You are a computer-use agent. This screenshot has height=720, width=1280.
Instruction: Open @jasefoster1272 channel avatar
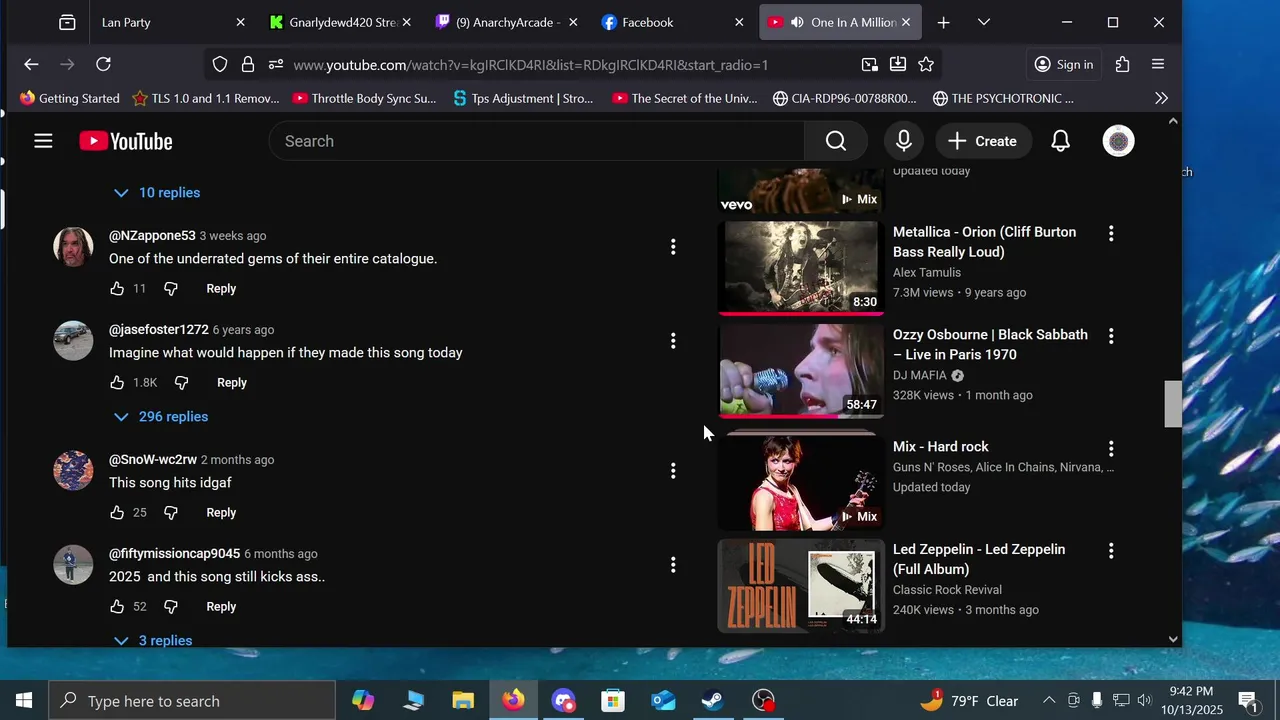pos(73,341)
